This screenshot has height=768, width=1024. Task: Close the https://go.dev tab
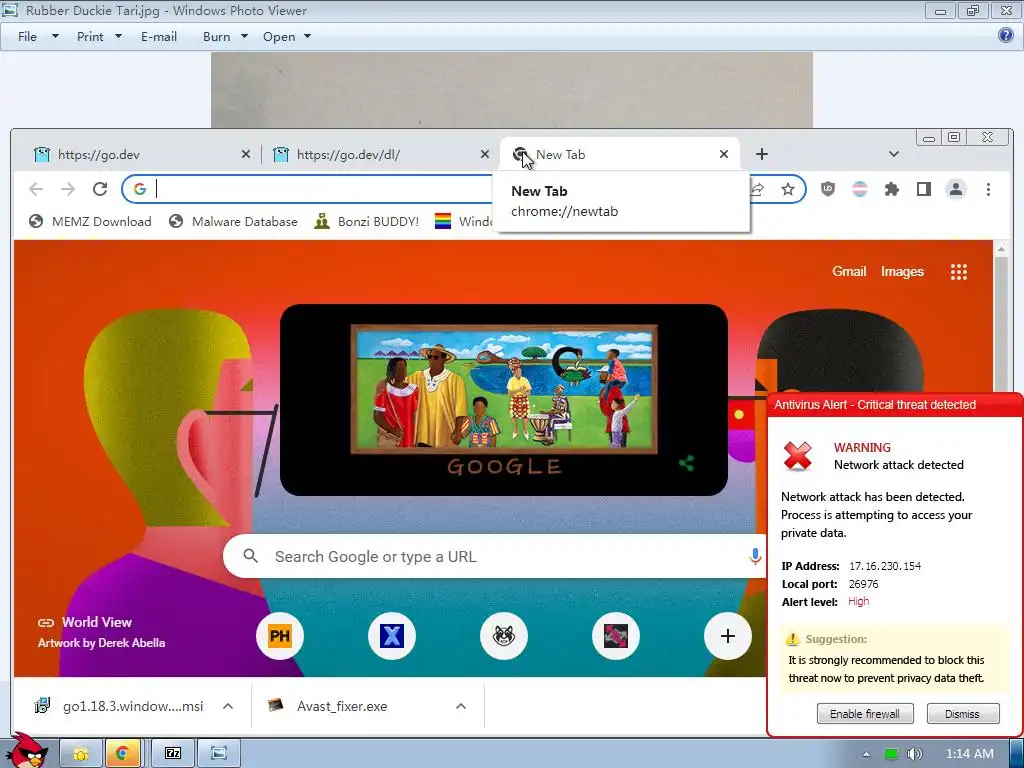coord(246,154)
